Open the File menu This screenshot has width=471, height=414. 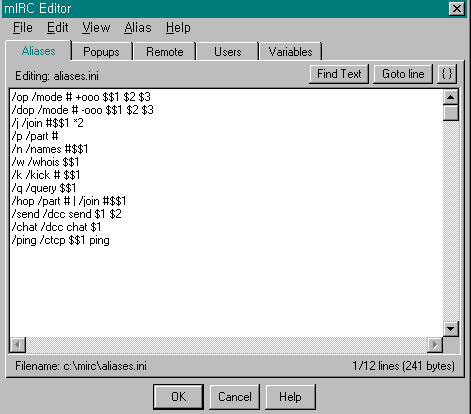(23, 28)
